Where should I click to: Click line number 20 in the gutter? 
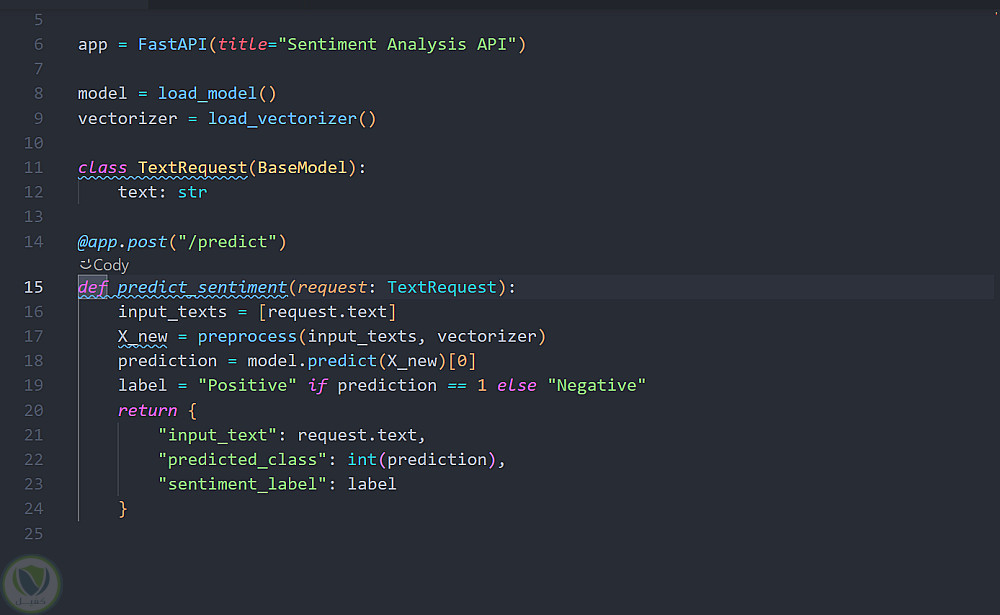(x=33, y=410)
